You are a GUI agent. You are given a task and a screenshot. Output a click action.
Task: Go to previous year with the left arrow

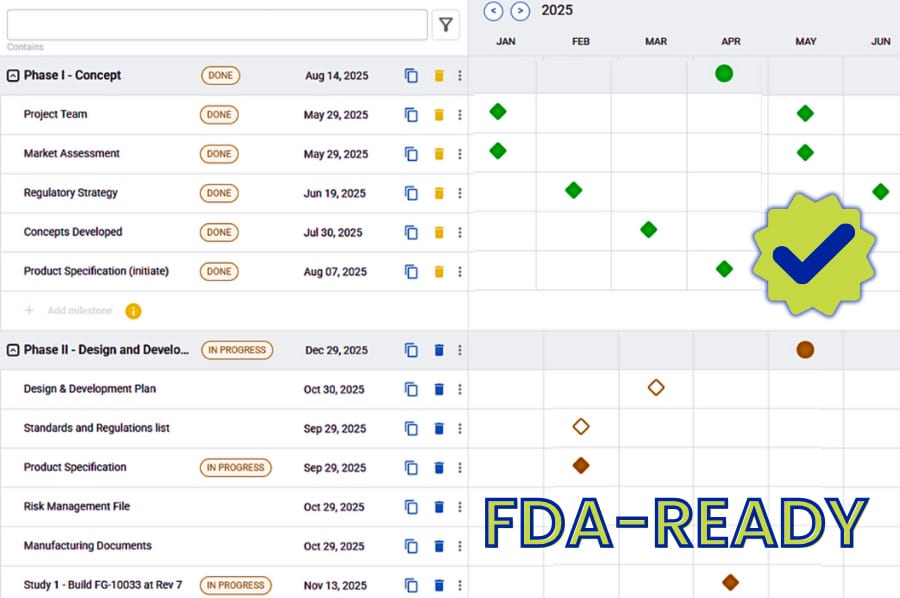(x=493, y=11)
